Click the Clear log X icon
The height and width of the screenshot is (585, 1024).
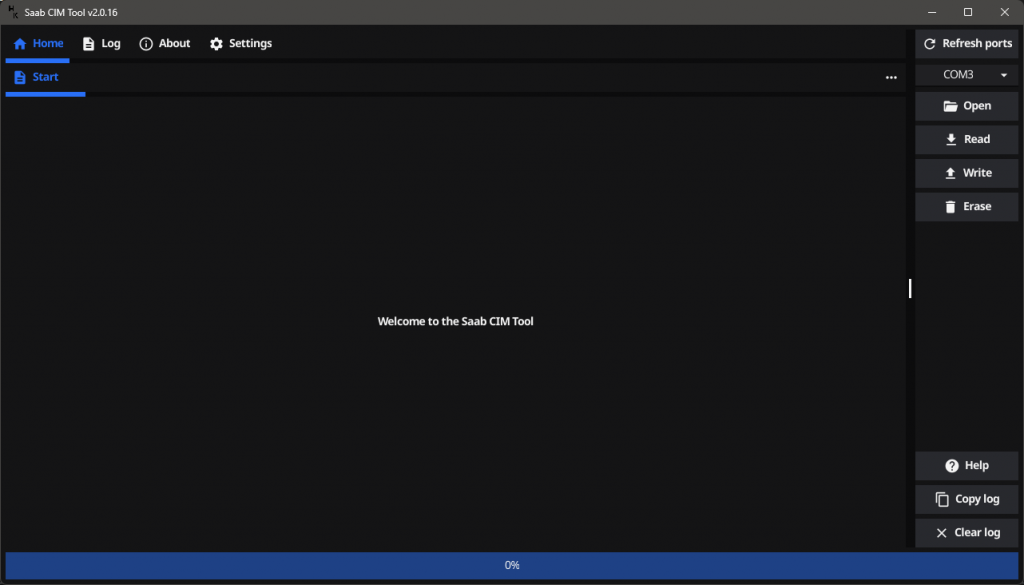[x=941, y=533]
